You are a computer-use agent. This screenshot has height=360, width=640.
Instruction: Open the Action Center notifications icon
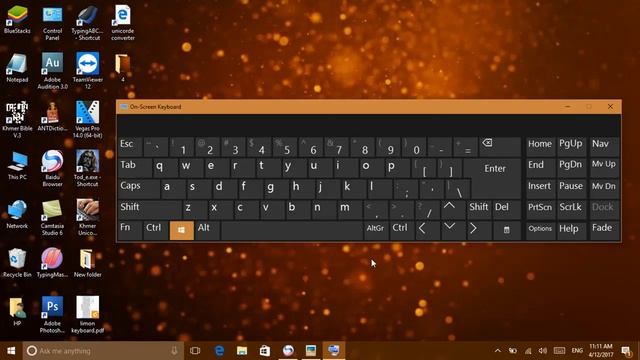(626, 351)
